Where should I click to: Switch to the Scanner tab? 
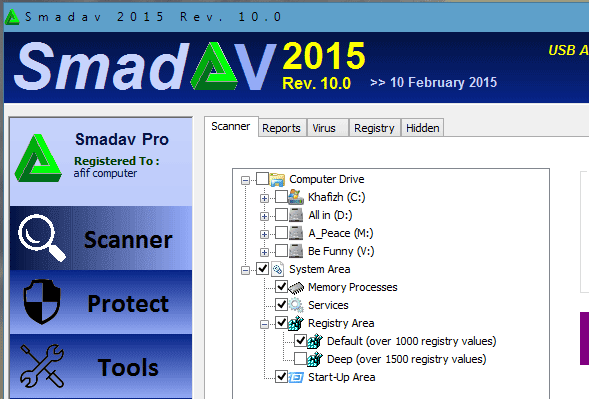[231, 127]
